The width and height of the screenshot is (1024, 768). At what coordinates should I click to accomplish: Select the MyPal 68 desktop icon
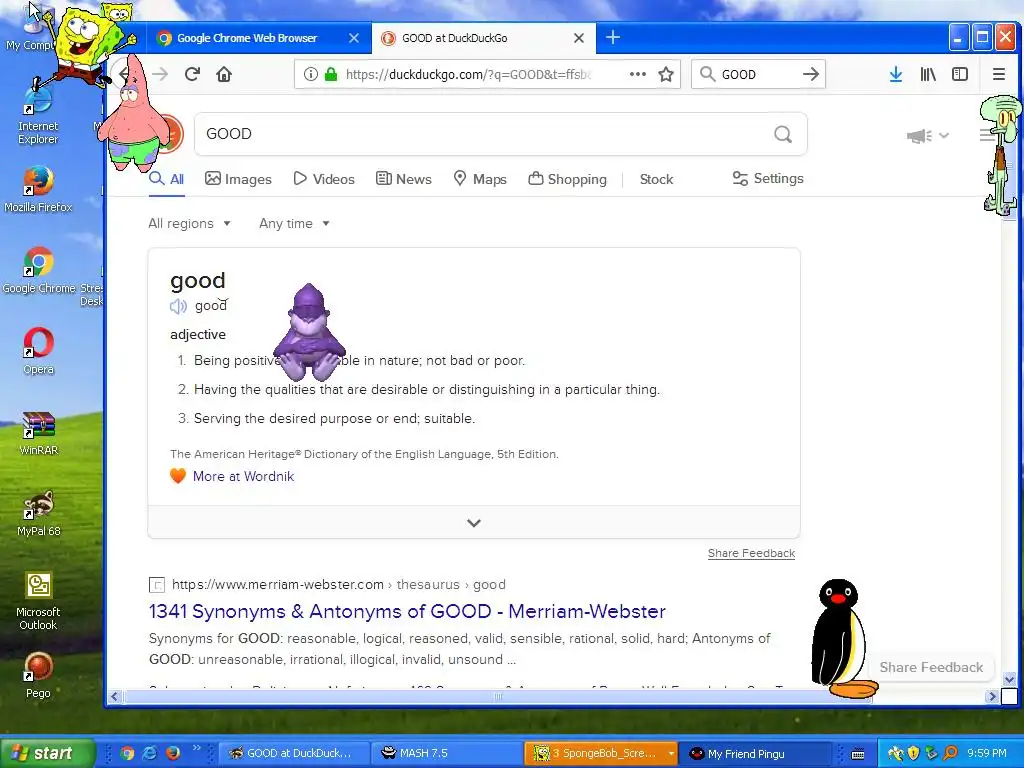39,513
